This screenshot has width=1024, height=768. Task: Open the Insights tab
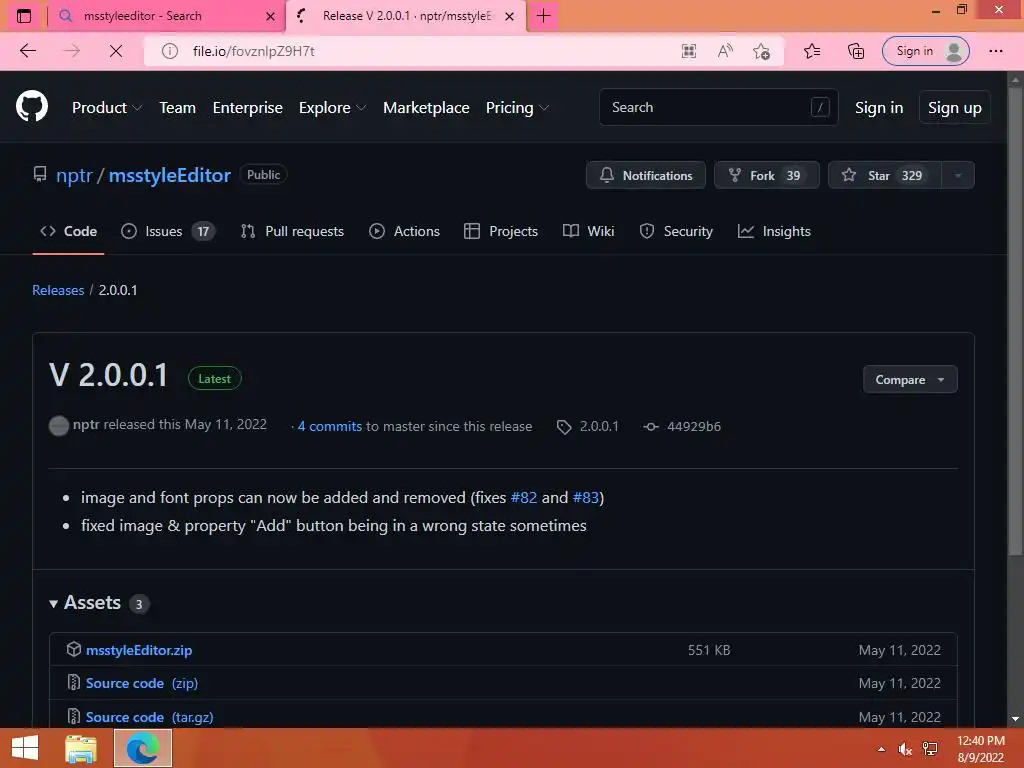point(774,231)
